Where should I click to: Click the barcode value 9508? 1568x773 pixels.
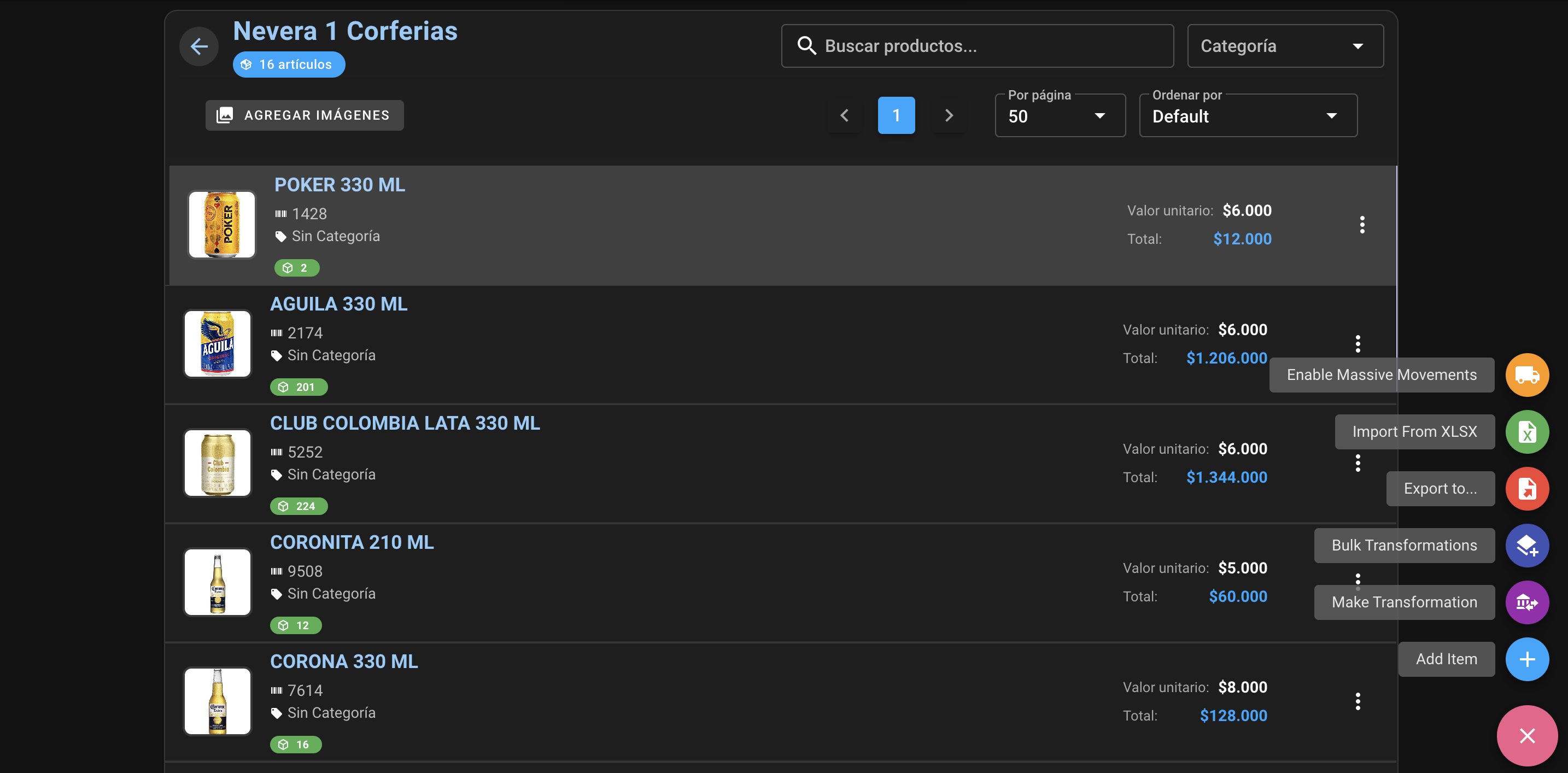pyautogui.click(x=305, y=571)
